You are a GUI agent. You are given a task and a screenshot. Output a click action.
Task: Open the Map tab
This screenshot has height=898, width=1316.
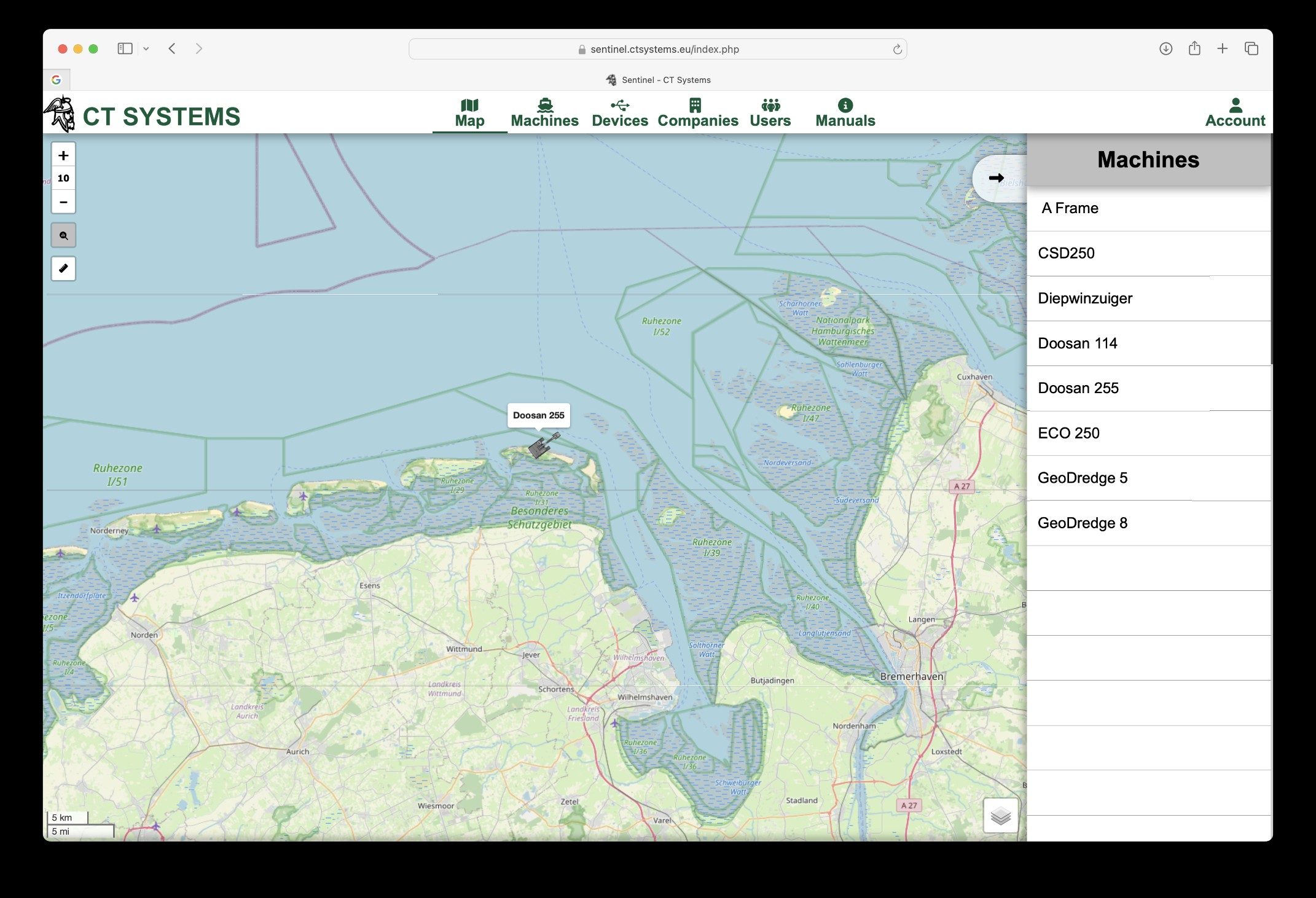[469, 113]
